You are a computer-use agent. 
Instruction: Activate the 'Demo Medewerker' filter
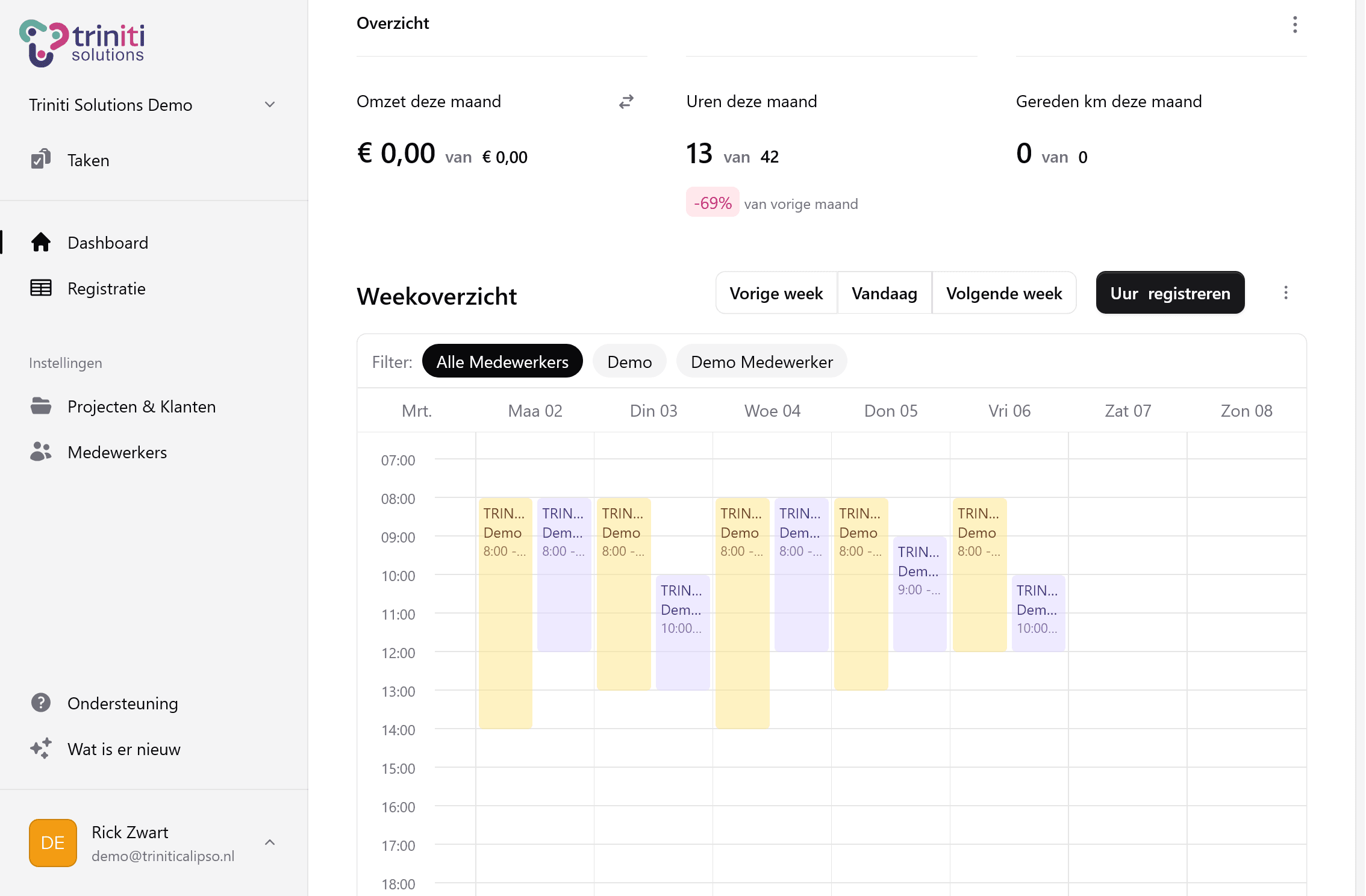pyautogui.click(x=761, y=361)
